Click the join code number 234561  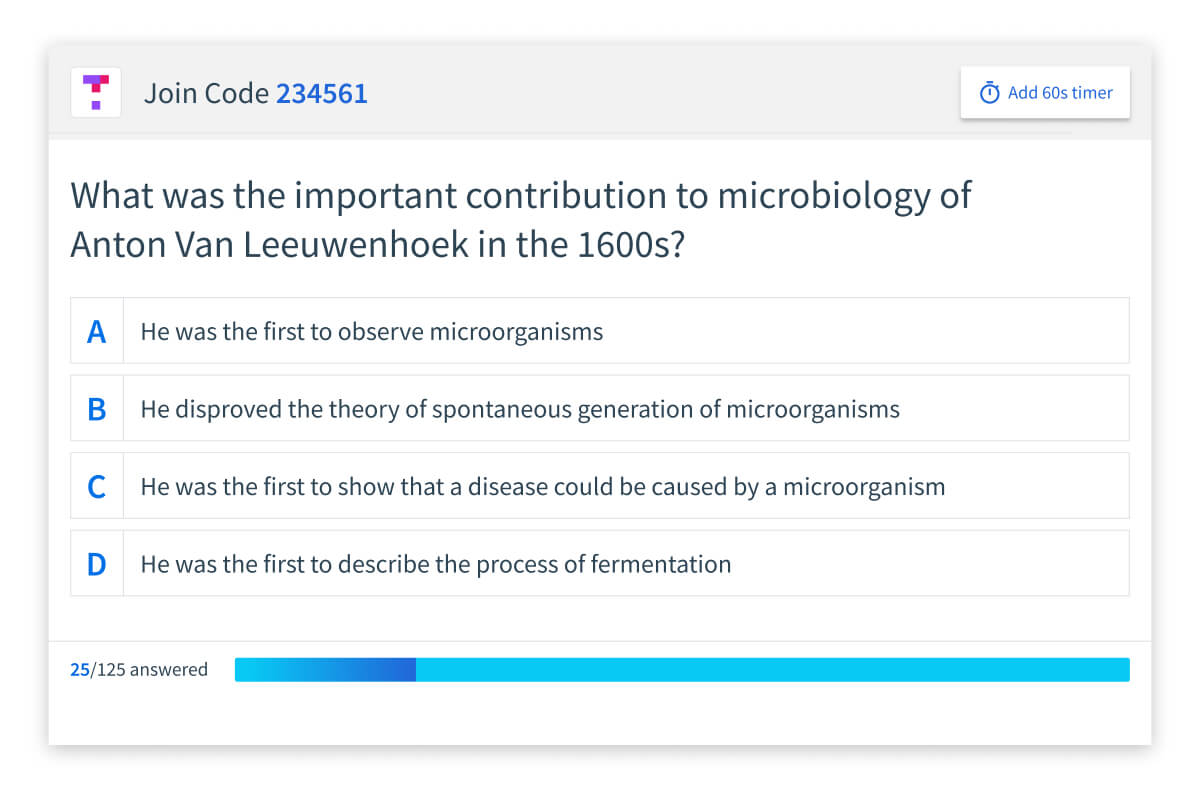322,93
